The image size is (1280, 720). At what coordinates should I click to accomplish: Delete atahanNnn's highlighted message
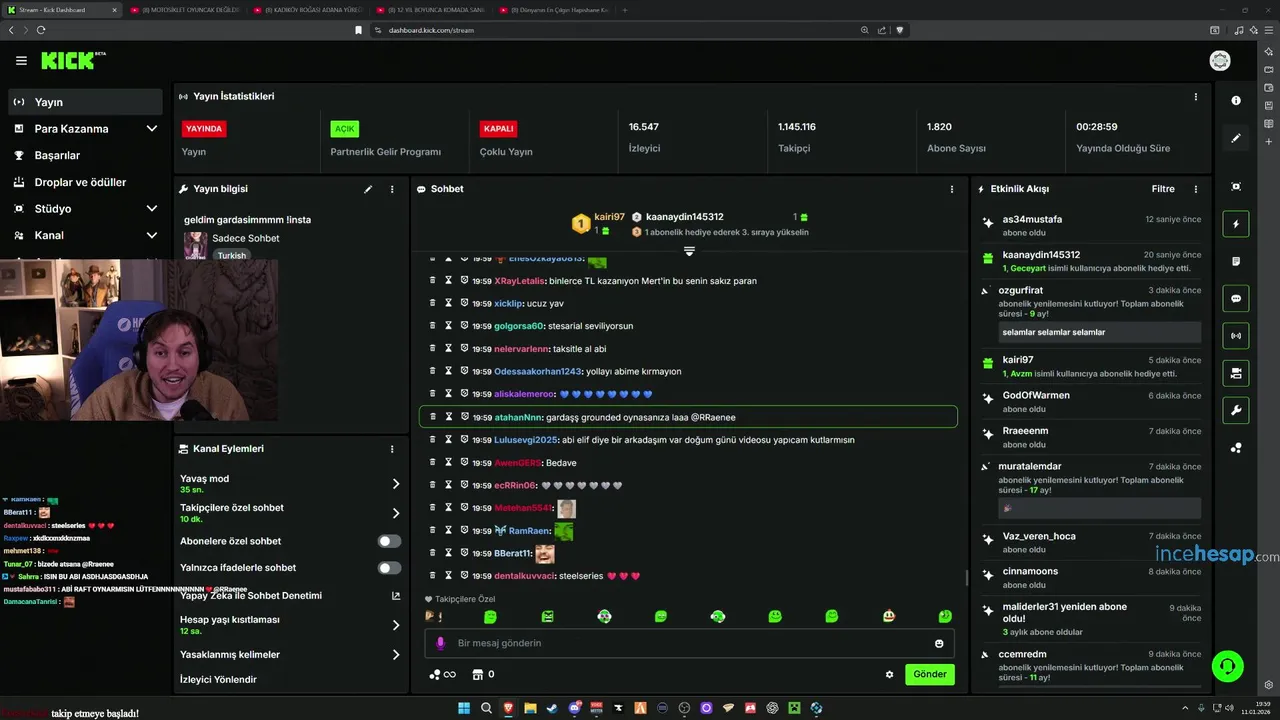tap(432, 417)
